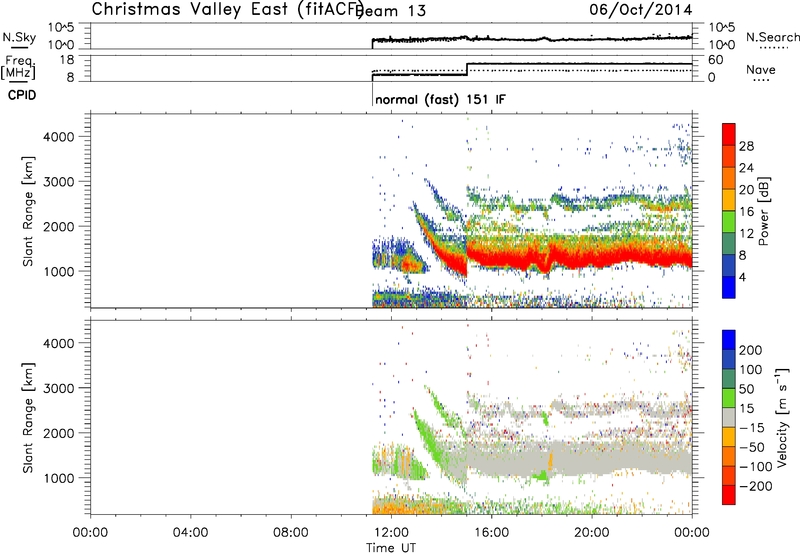This screenshot has height=554, width=800.
Task: Click the 'Christmas Valley East (fitACF)' plot title
Action: (x=228, y=9)
